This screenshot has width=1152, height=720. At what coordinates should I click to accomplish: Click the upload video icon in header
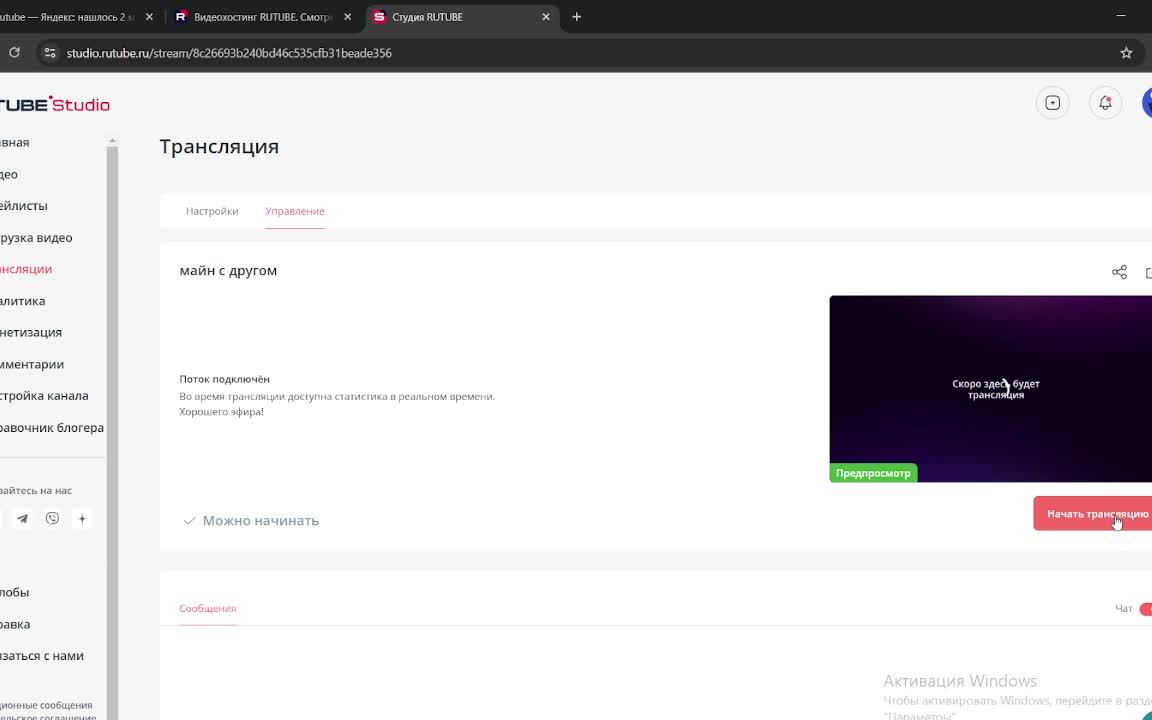(1052, 103)
